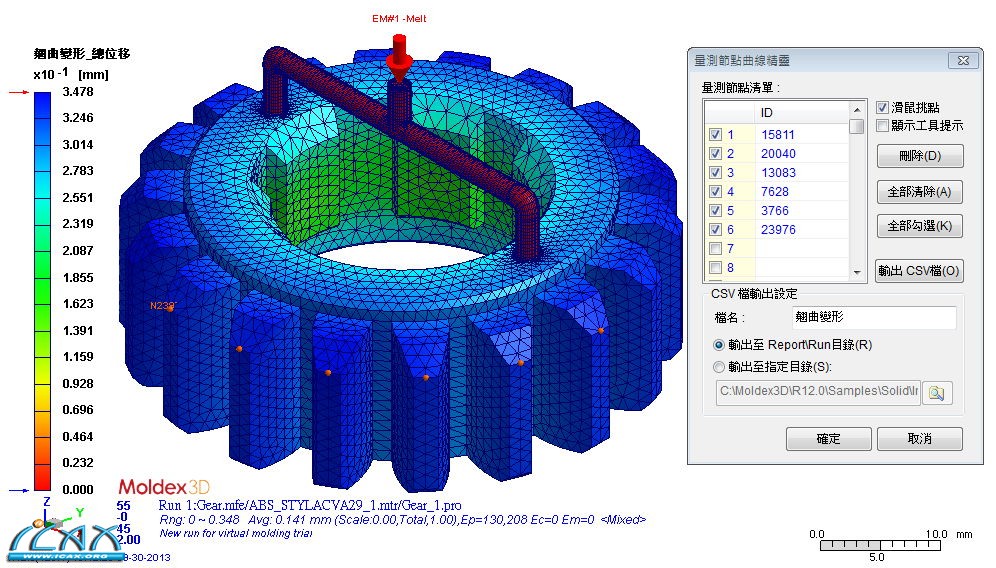Click the 全部清除(A) button
Image resolution: width=996 pixels, height=568 pixels.
[920, 192]
